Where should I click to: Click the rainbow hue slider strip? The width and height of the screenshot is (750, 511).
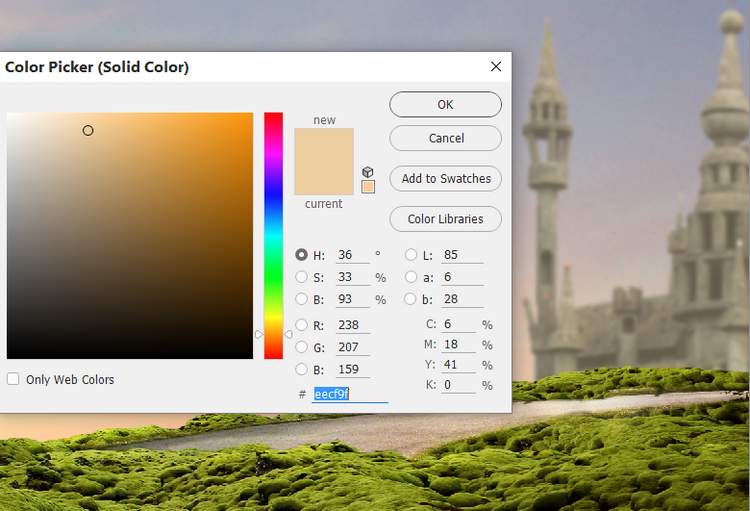273,235
